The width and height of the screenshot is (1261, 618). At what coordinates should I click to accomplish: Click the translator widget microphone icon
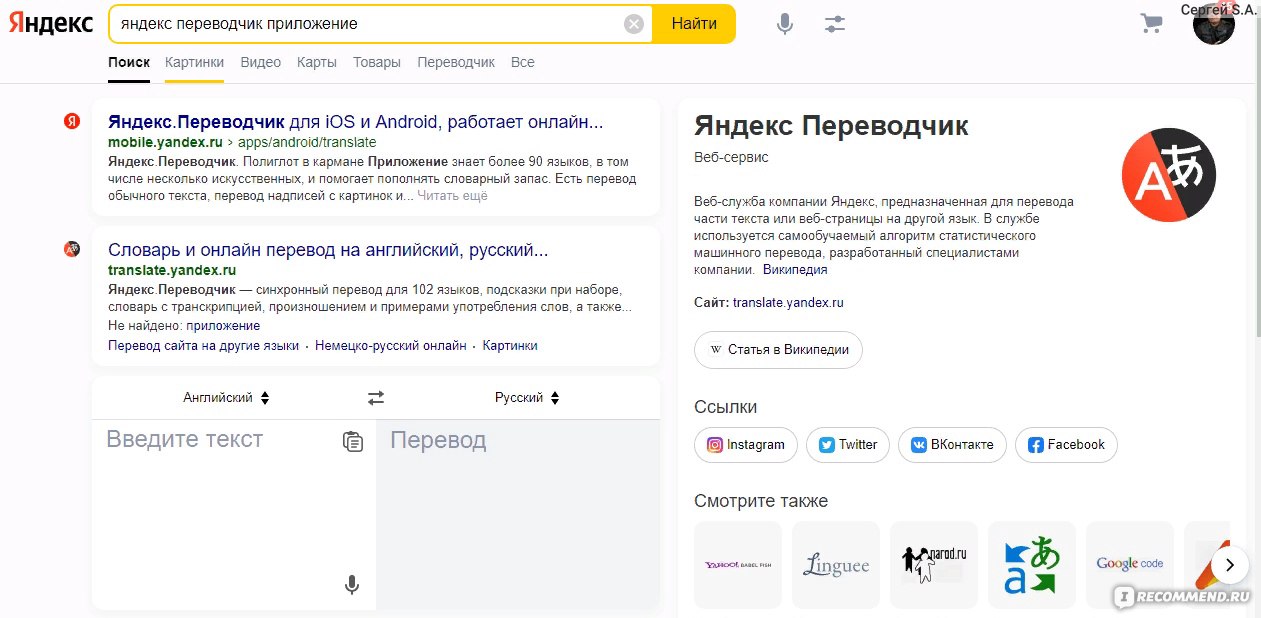click(352, 585)
